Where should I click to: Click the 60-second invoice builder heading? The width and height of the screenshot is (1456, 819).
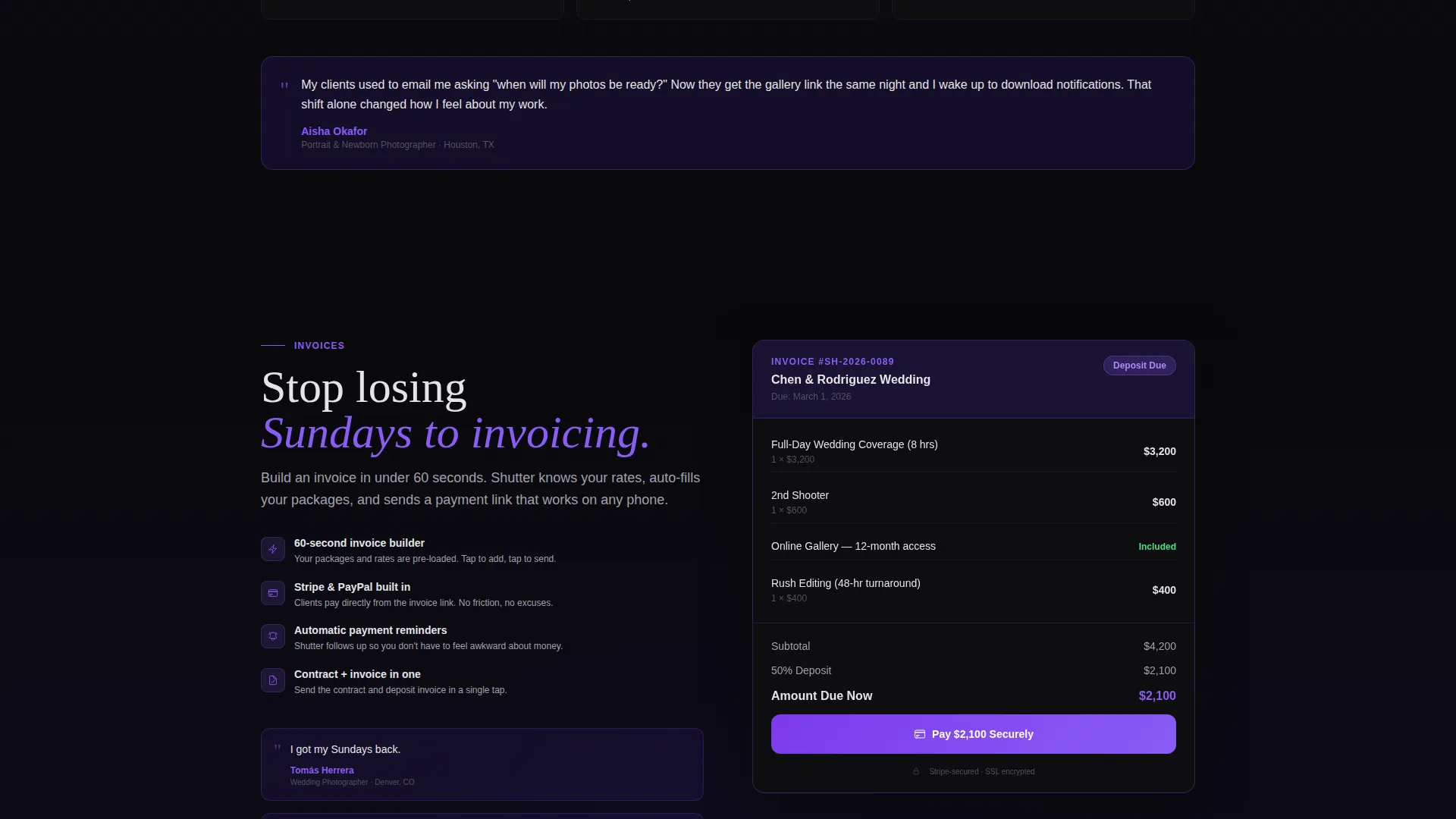tap(359, 543)
